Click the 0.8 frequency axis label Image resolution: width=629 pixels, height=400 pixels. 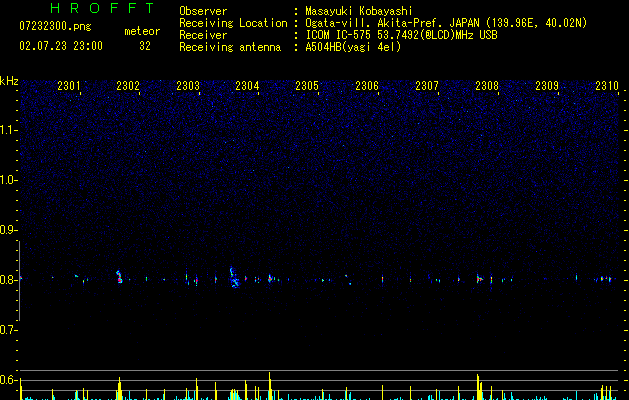click(x=8, y=280)
